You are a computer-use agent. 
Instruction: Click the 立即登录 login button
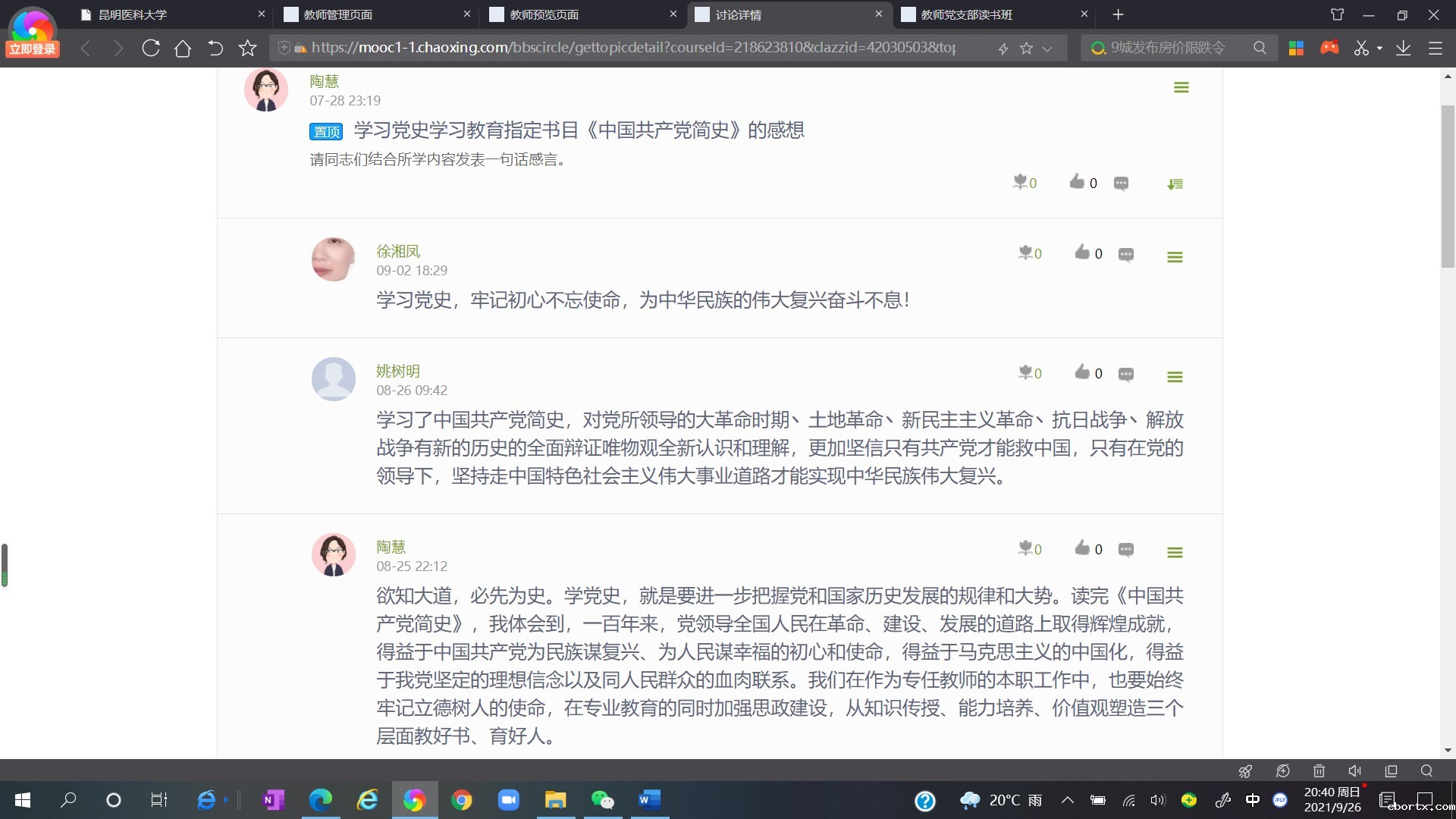(x=33, y=49)
